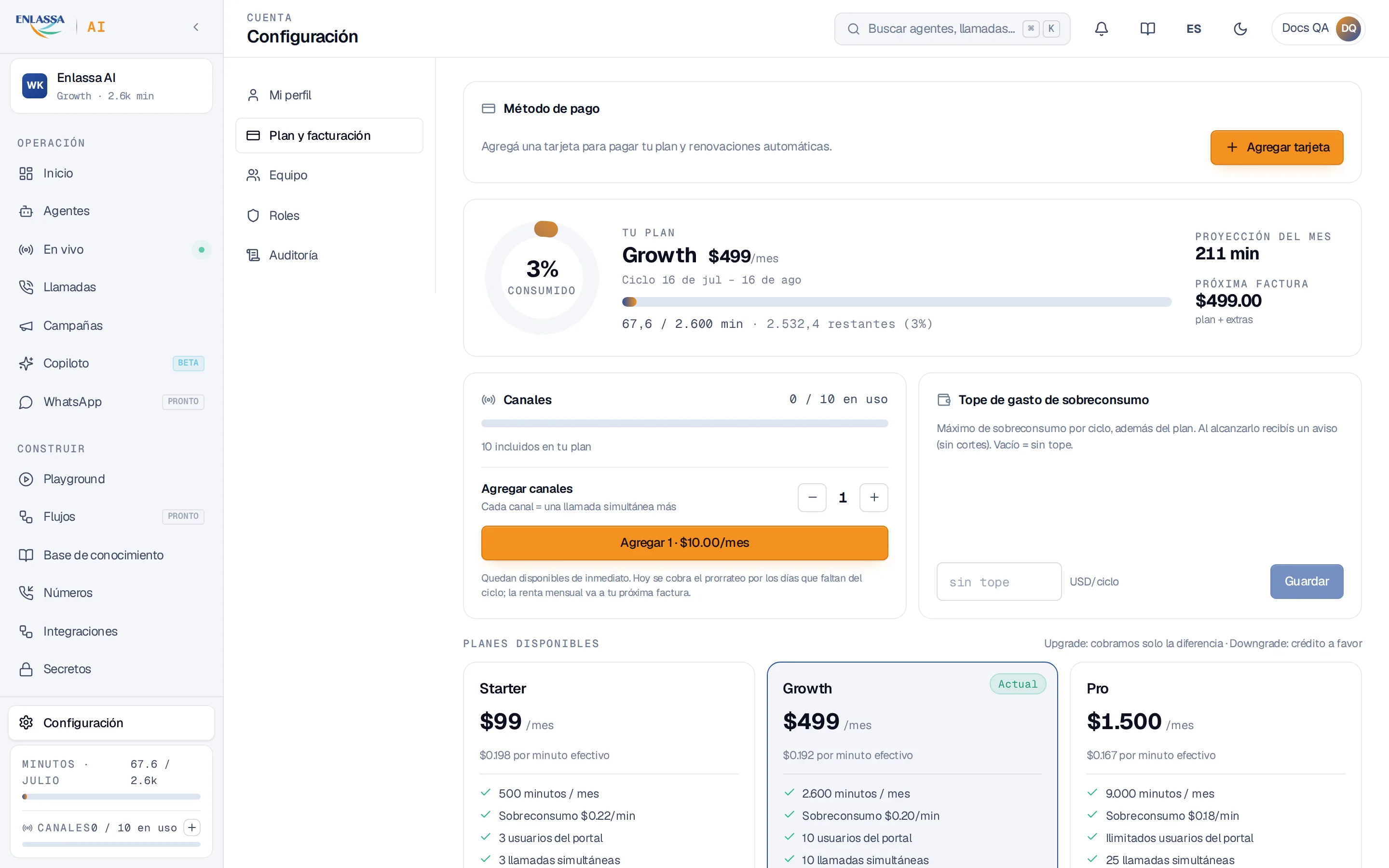Save spending cap with Guardar

coord(1307,582)
